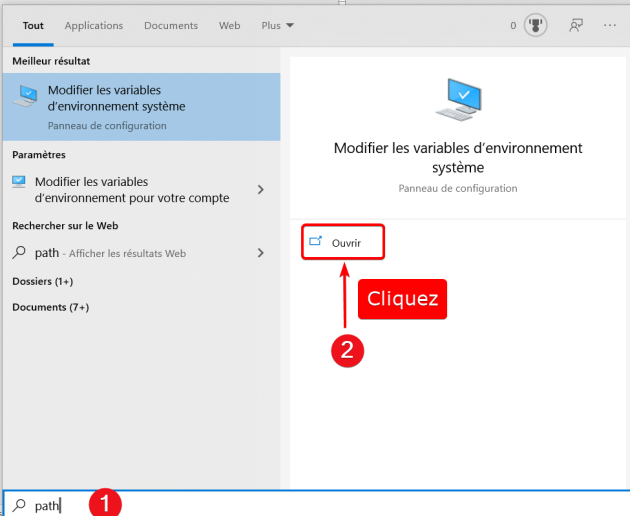Expand the arrow next to path web results
The width and height of the screenshot is (630, 516).
(261, 253)
